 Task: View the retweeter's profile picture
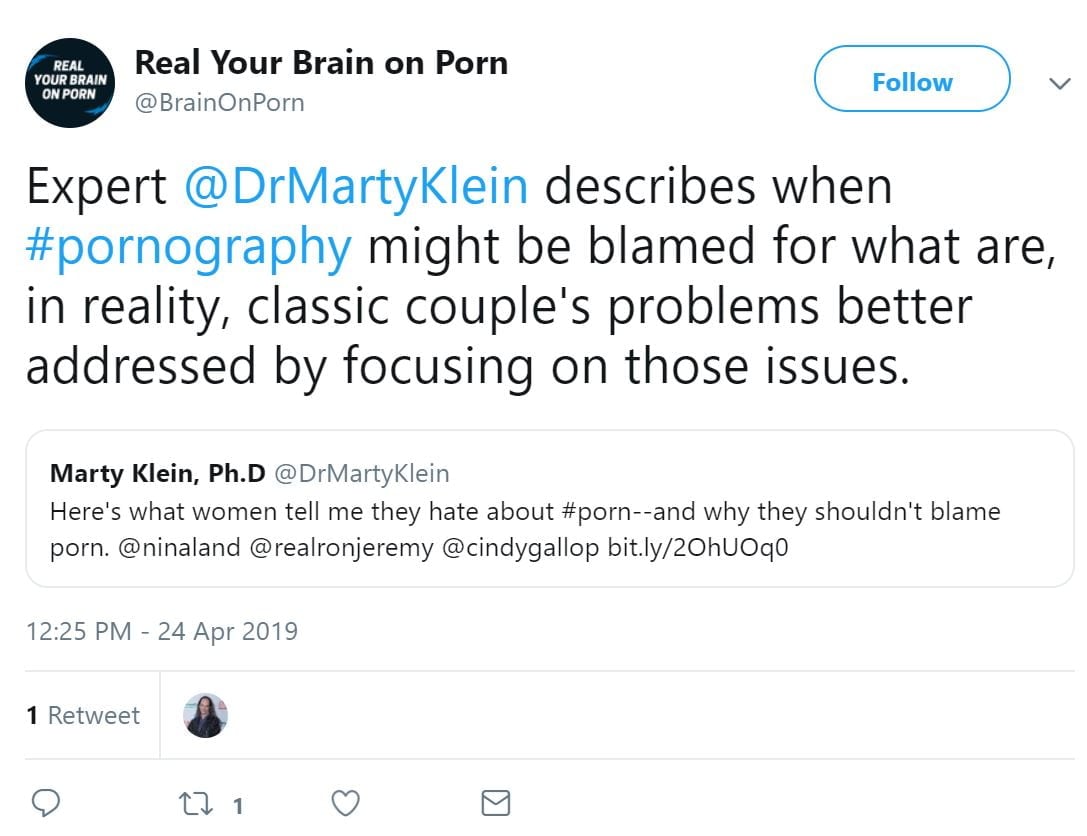coord(206,715)
